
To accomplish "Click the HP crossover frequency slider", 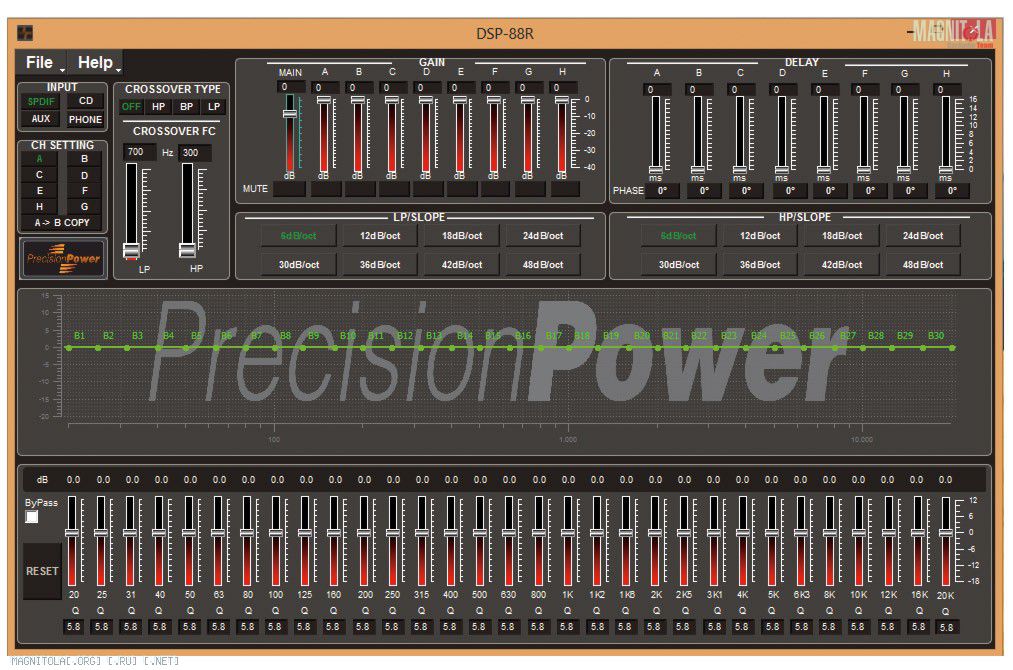I will [x=187, y=212].
